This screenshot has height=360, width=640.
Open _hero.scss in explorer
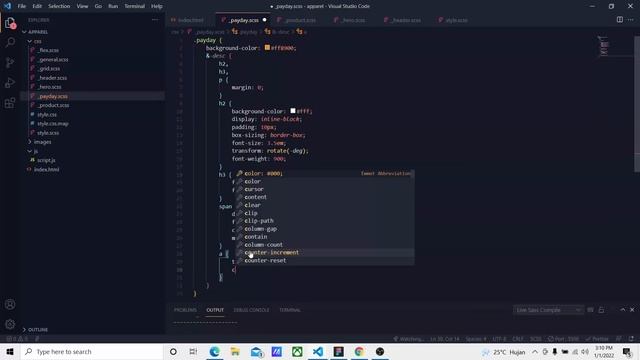(49, 87)
